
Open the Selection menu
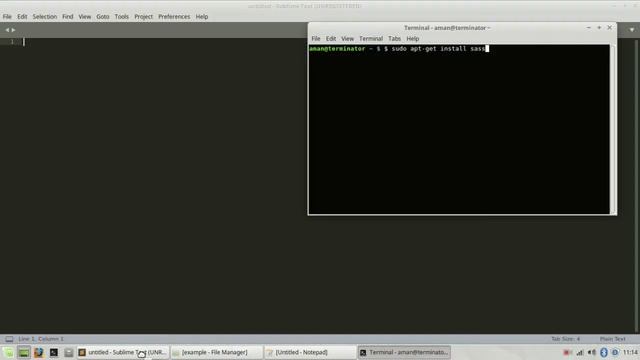44,17
